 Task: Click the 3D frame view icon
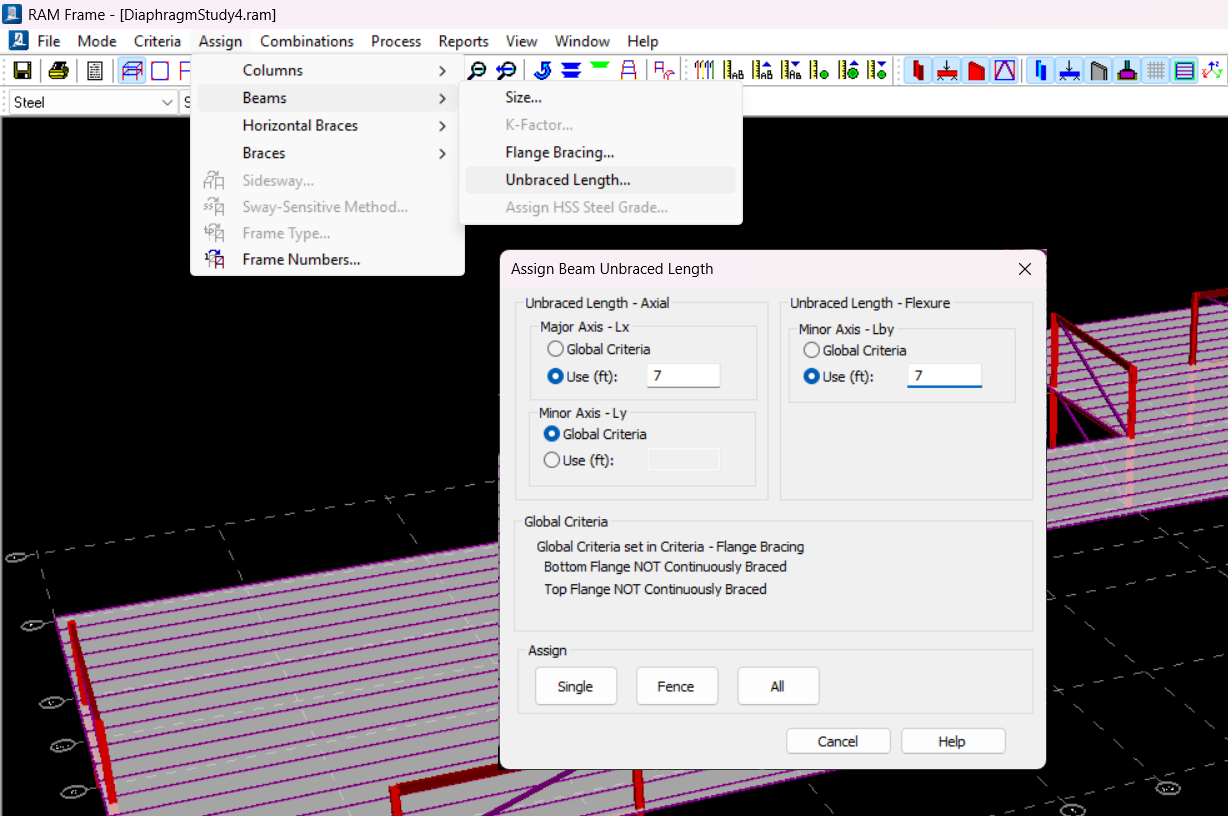tap(132, 71)
